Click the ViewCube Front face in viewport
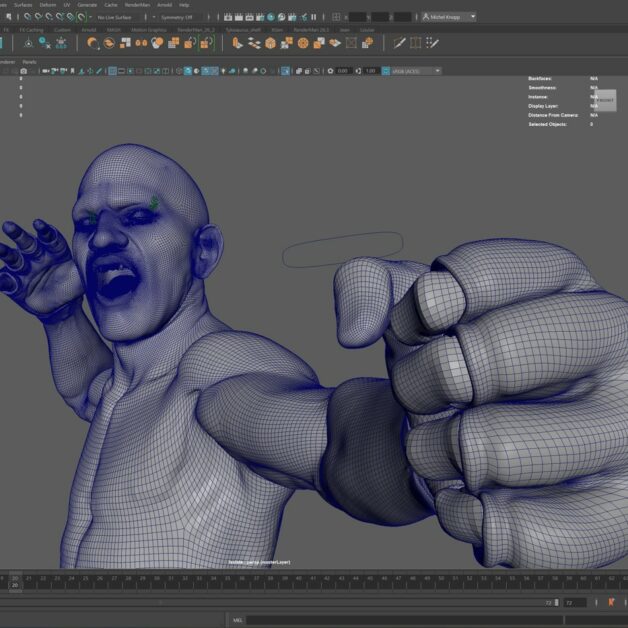Viewport: 628px width, 628px height. (605, 100)
